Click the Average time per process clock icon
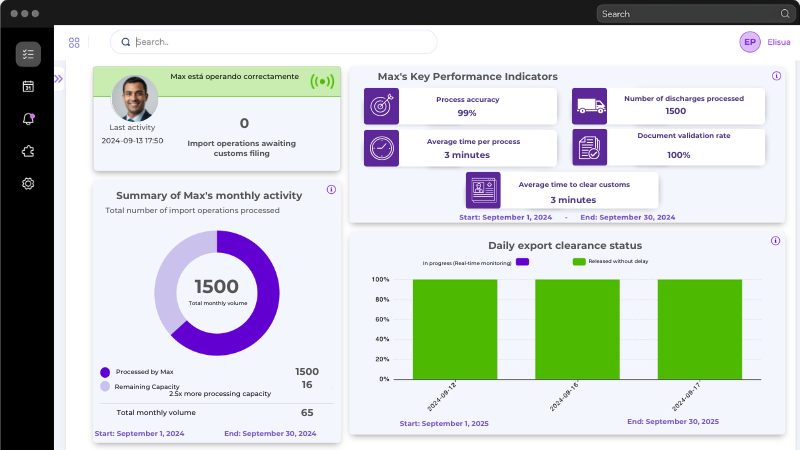The height and width of the screenshot is (450, 800). click(x=381, y=148)
